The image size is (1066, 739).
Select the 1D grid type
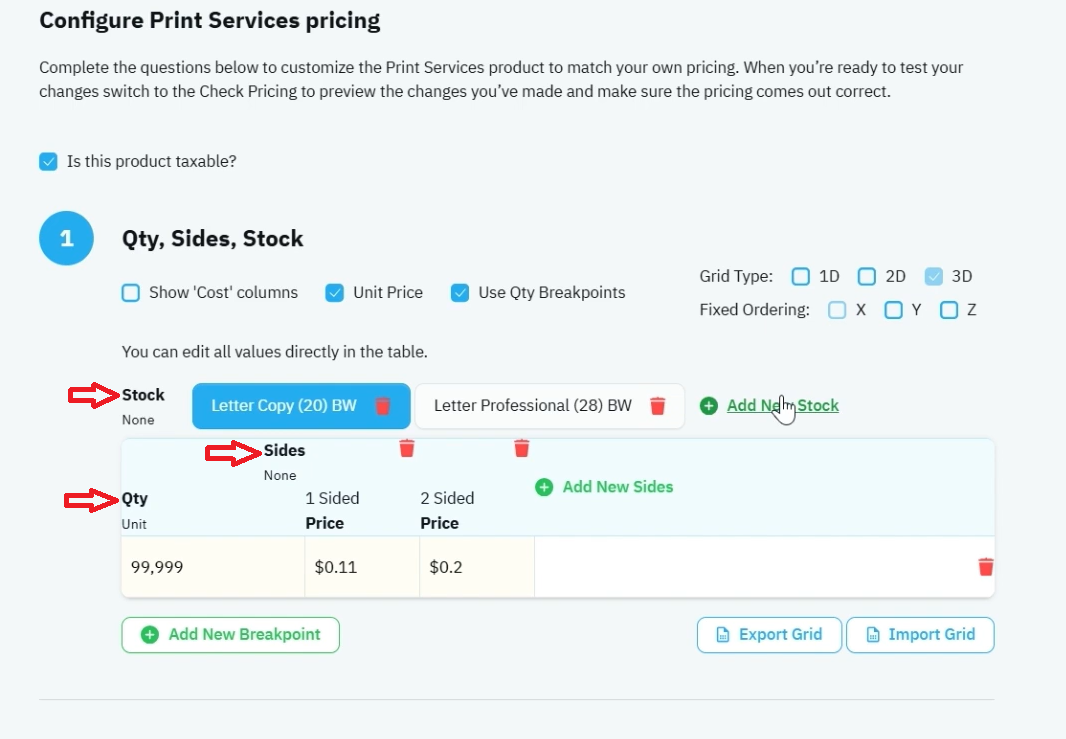click(801, 277)
